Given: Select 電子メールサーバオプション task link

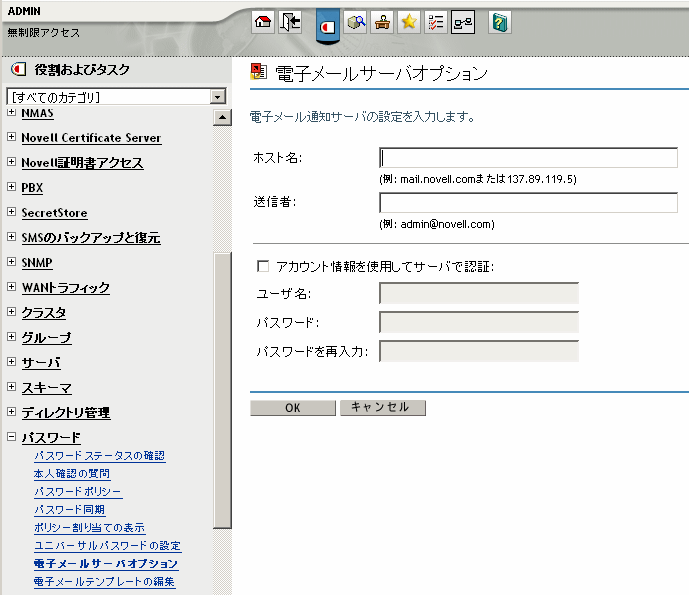Looking at the screenshot, I should [106, 564].
